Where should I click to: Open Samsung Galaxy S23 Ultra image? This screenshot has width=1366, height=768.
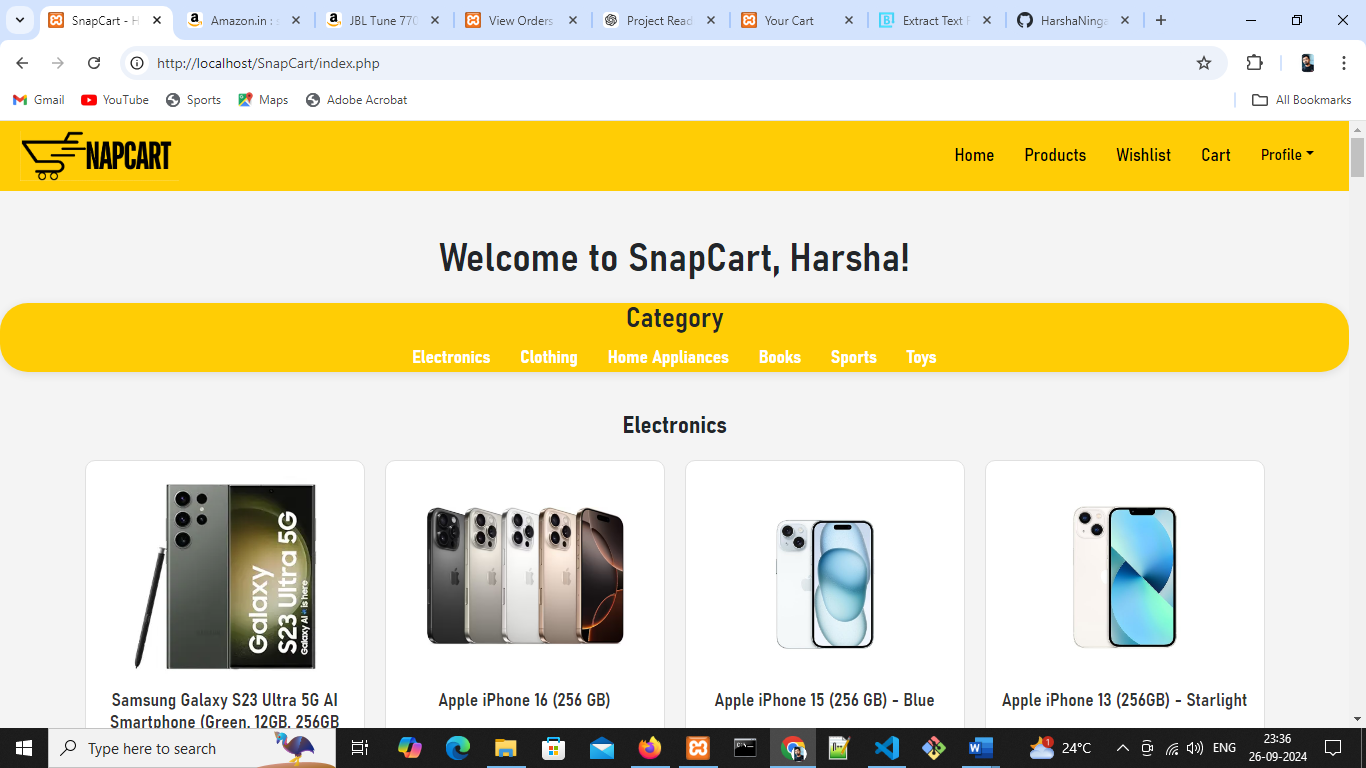(x=225, y=577)
